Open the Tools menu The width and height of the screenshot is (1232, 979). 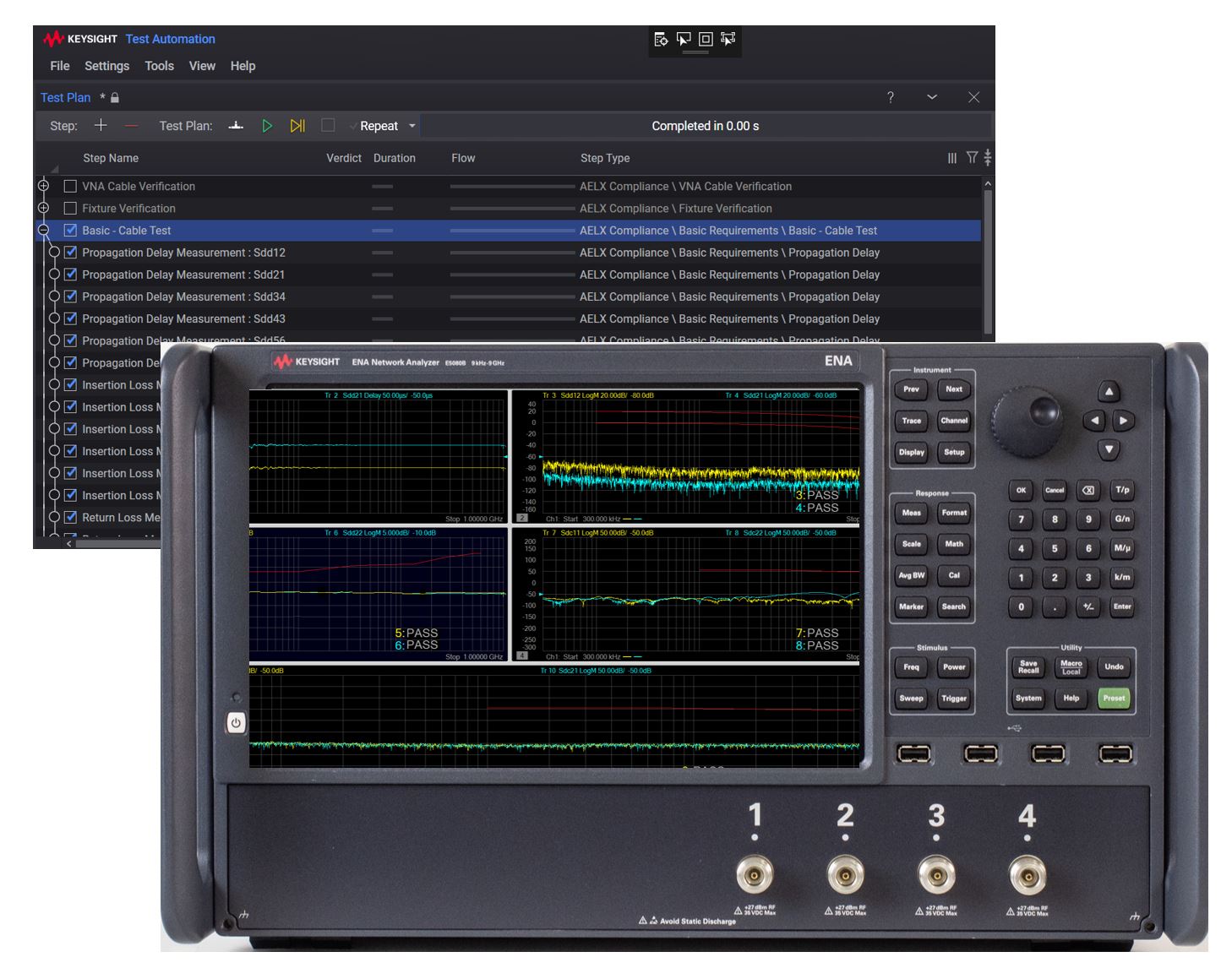(159, 66)
